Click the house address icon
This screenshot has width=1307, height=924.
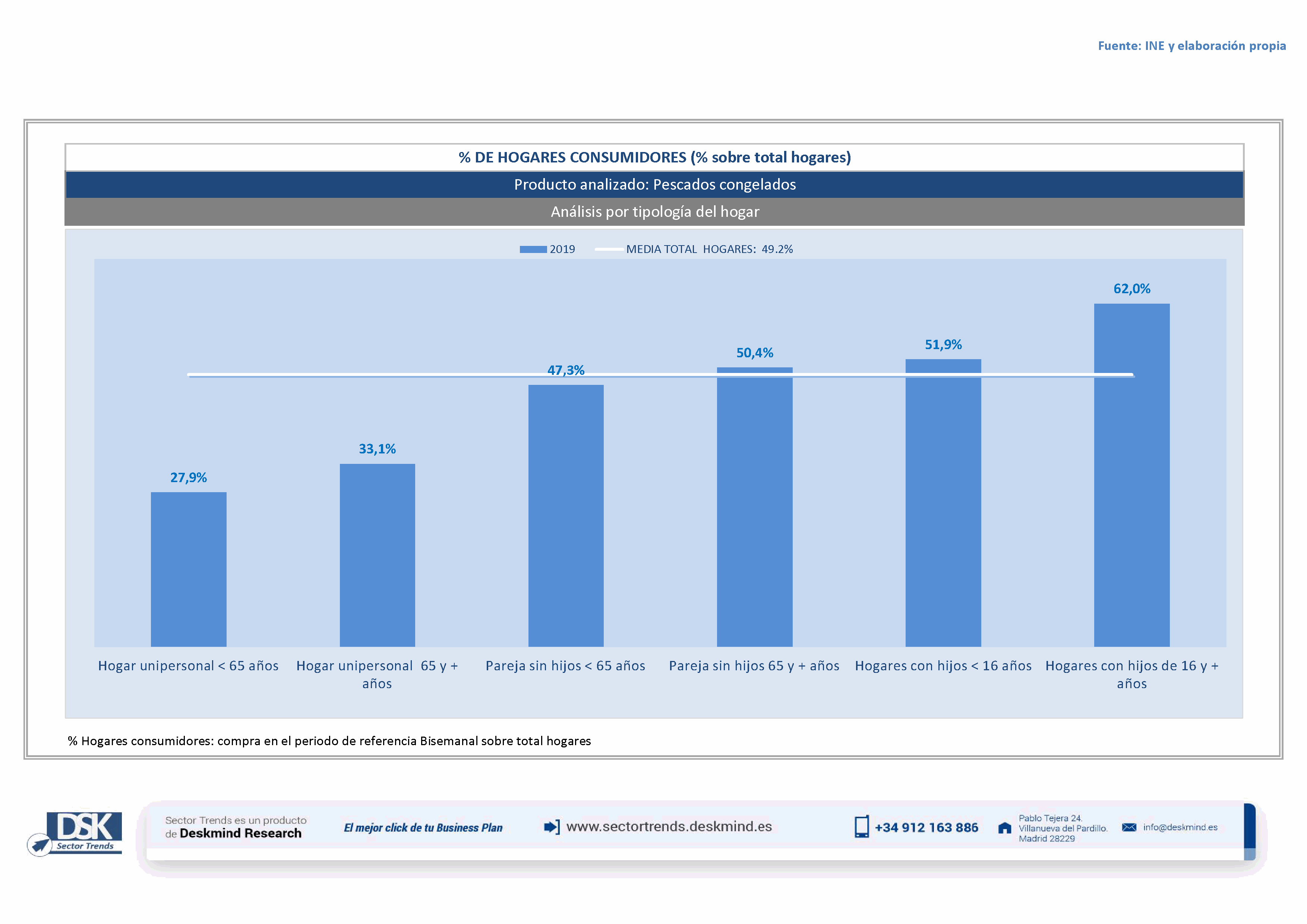(1005, 828)
